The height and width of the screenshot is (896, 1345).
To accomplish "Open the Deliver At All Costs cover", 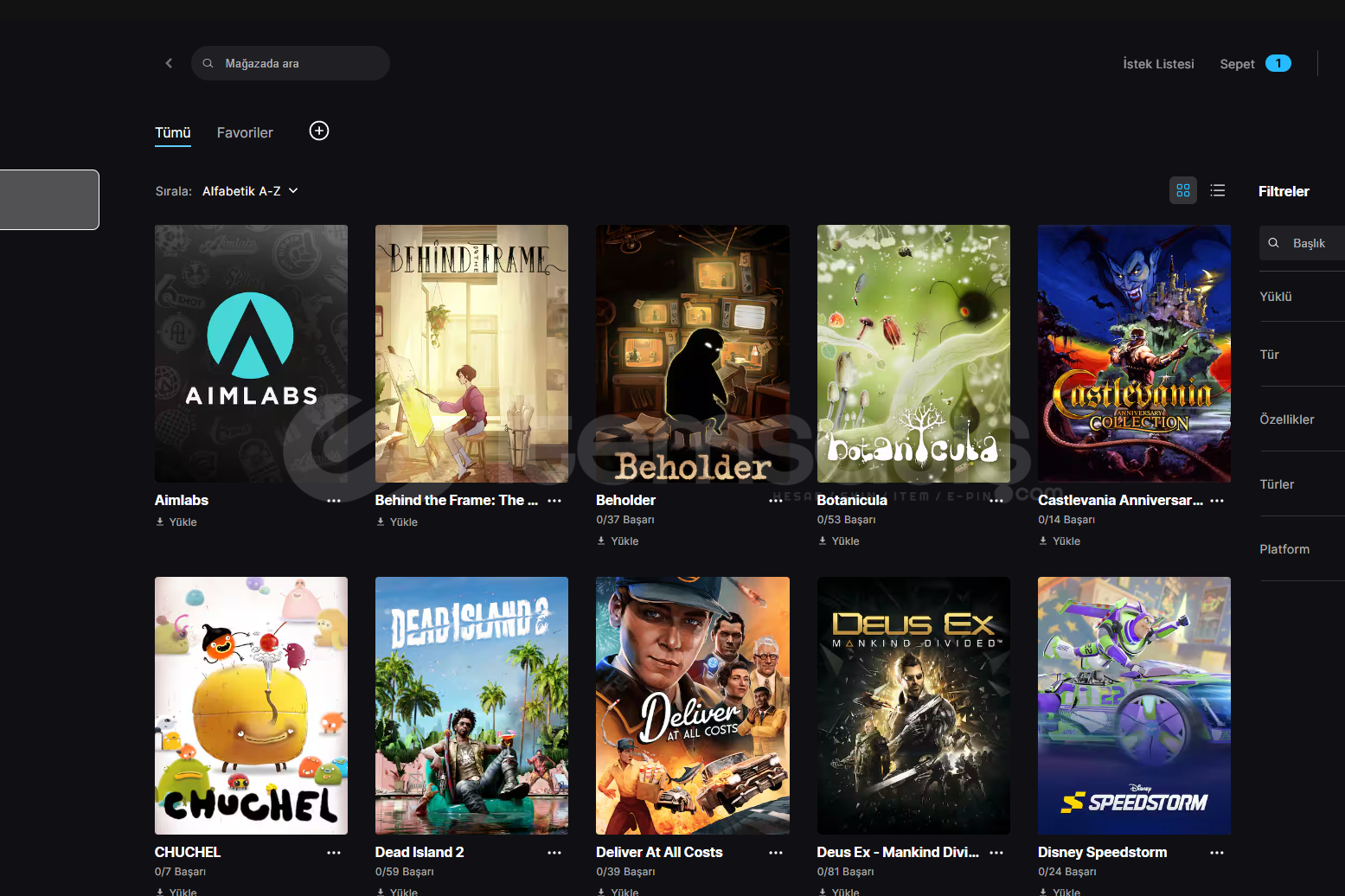I will click(693, 706).
